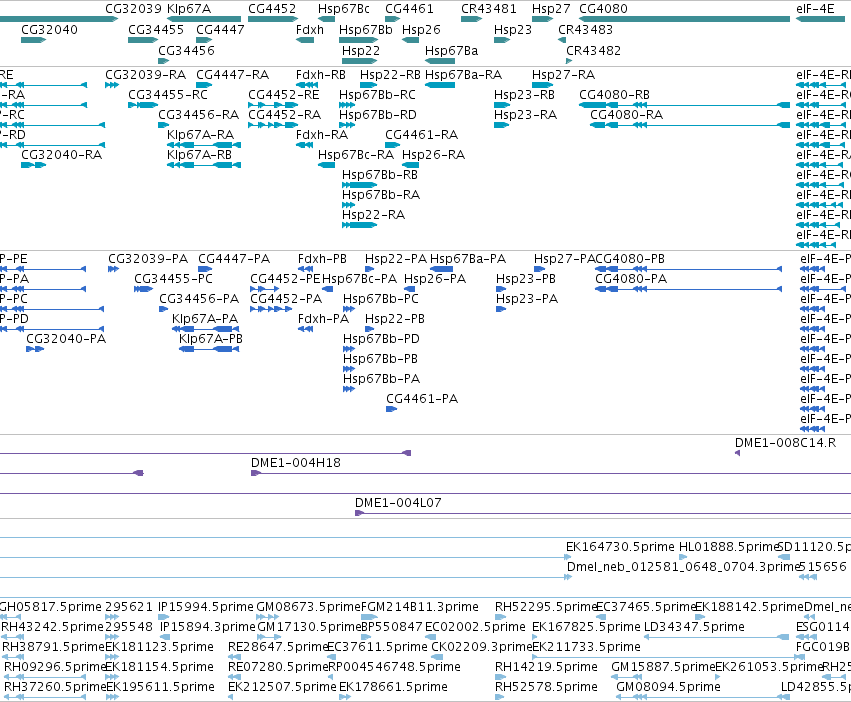Click the Hsp67Ba-RA transcript label
This screenshot has height=702, width=851.
tap(463, 74)
